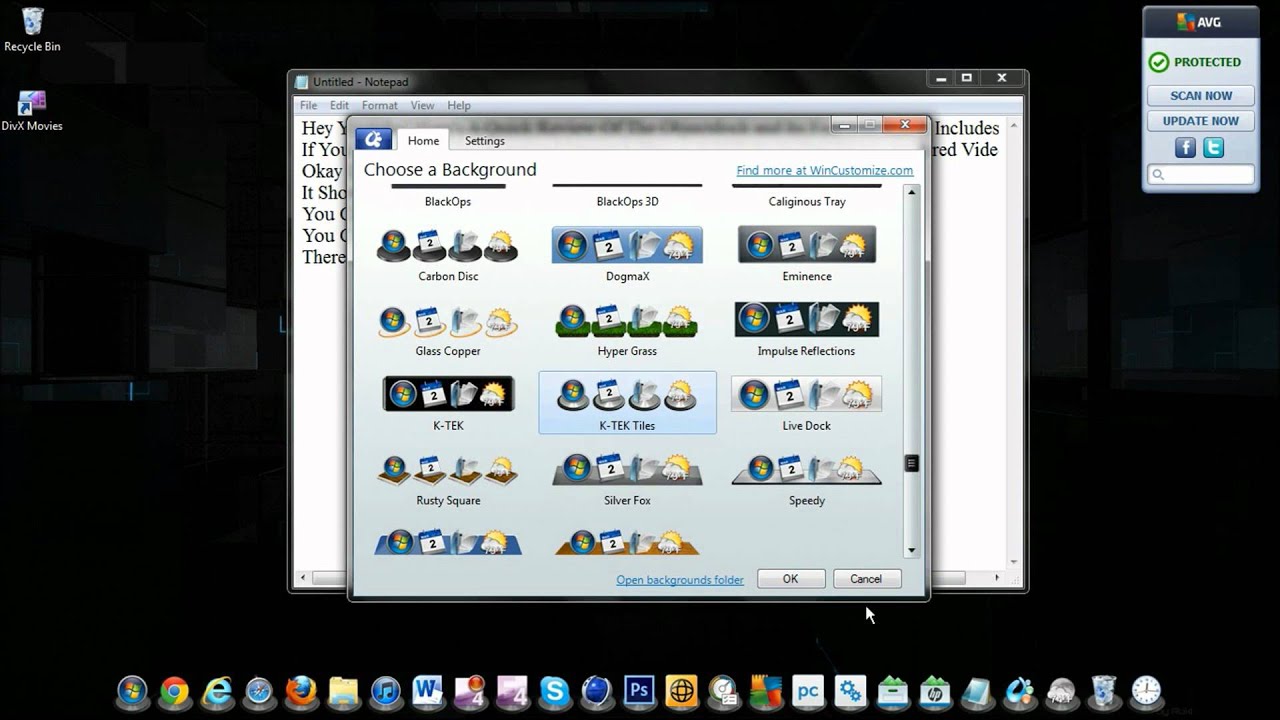The width and height of the screenshot is (1280, 720).
Task: Select the BlackOps 3D label
Action: pos(627,201)
